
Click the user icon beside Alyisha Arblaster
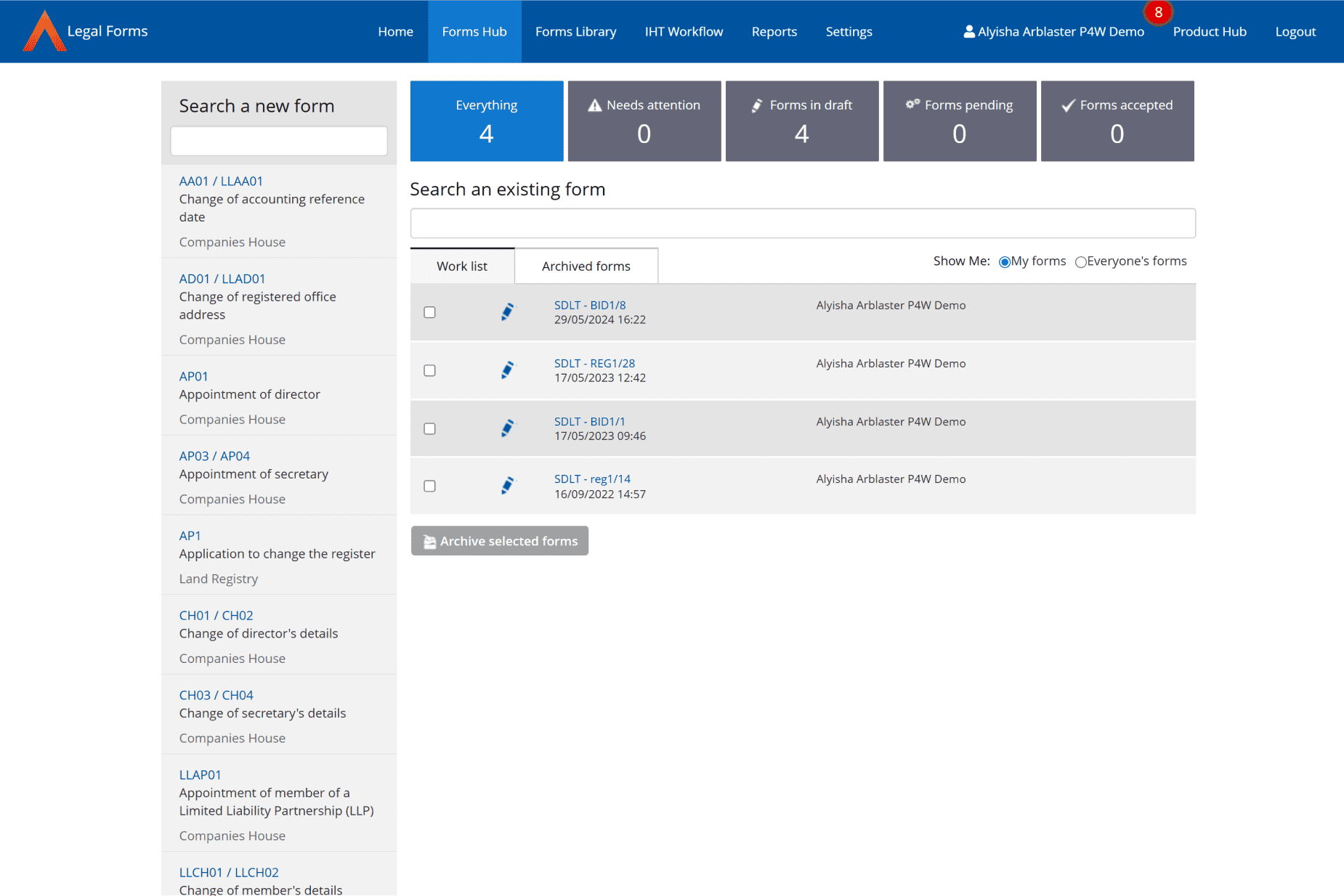click(968, 31)
